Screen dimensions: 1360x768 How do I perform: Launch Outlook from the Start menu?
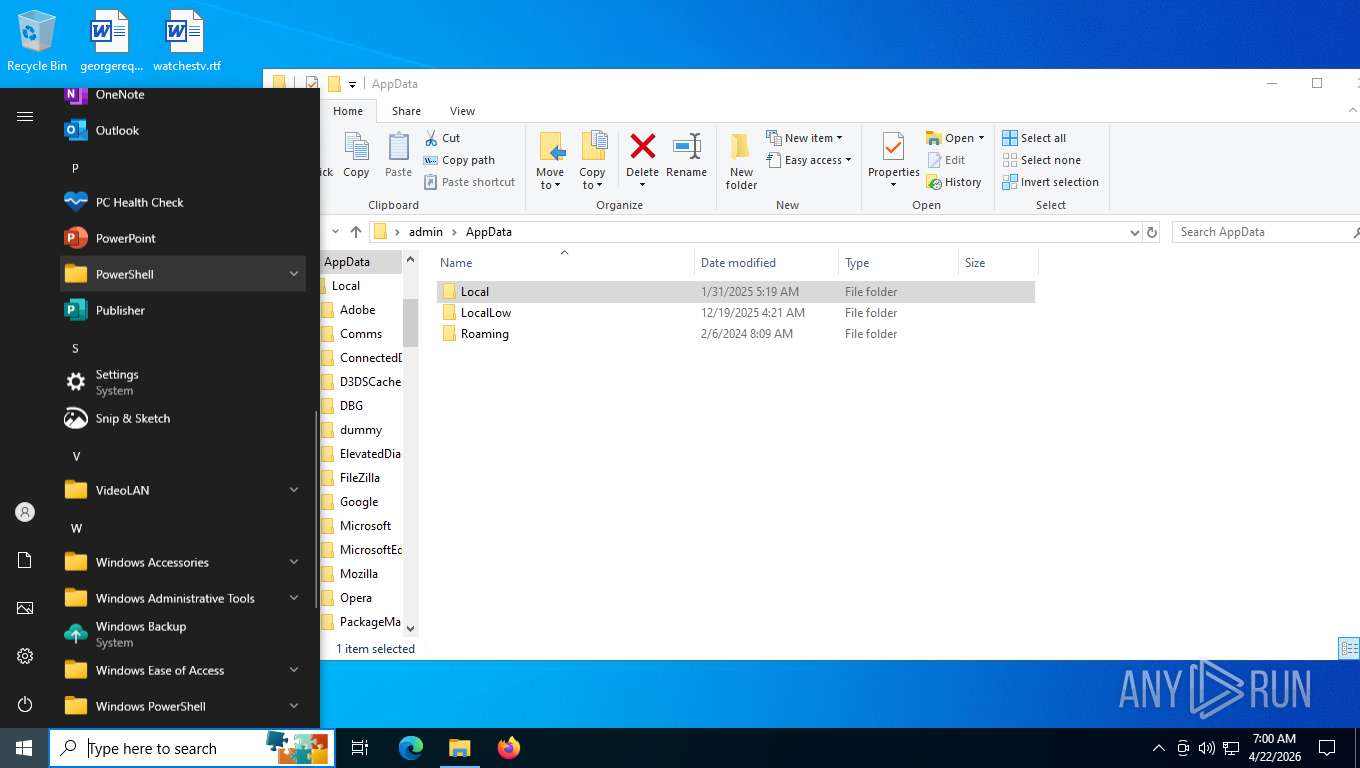pos(183,130)
